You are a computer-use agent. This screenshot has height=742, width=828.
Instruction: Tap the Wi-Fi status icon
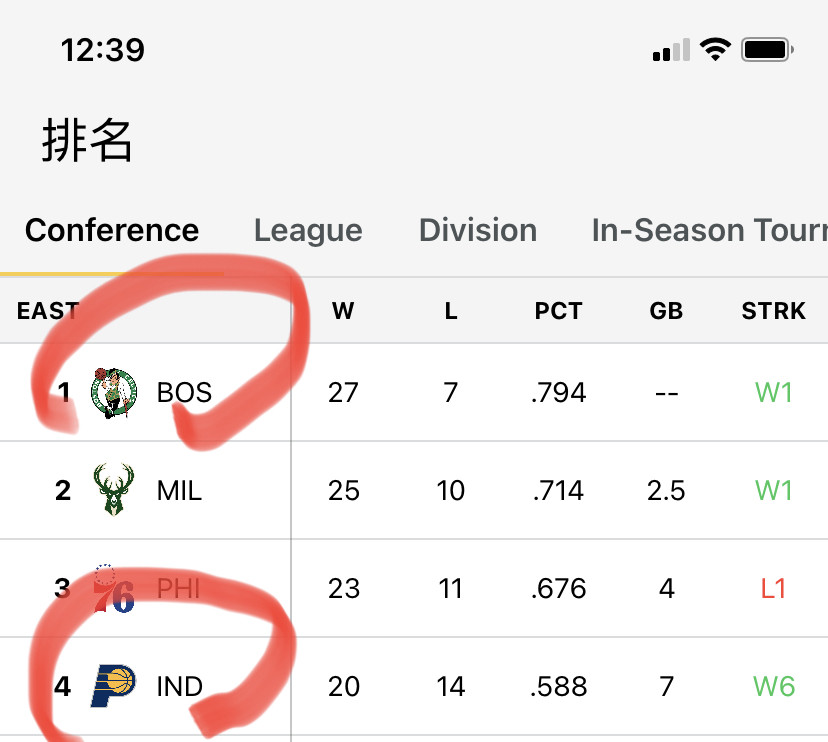click(x=715, y=50)
